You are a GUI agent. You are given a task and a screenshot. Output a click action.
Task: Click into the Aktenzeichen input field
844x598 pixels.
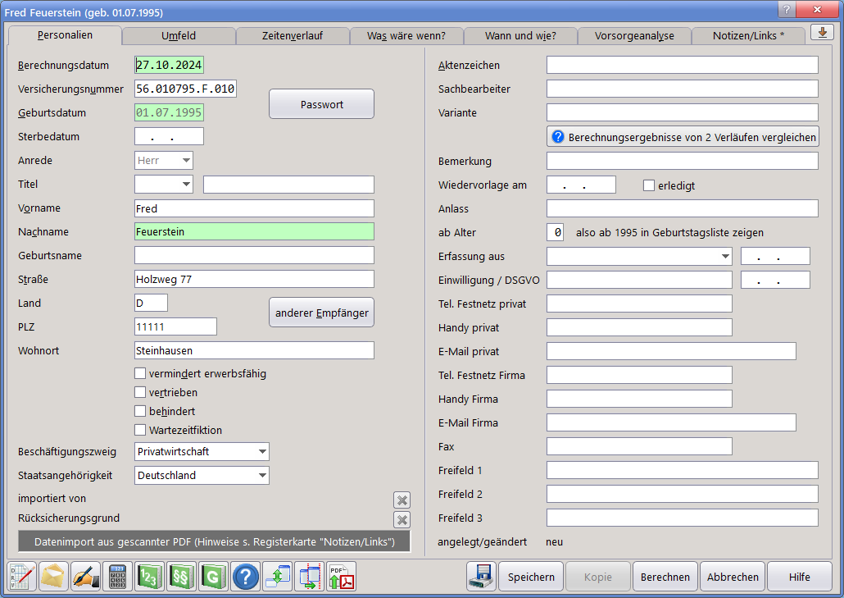click(x=682, y=65)
